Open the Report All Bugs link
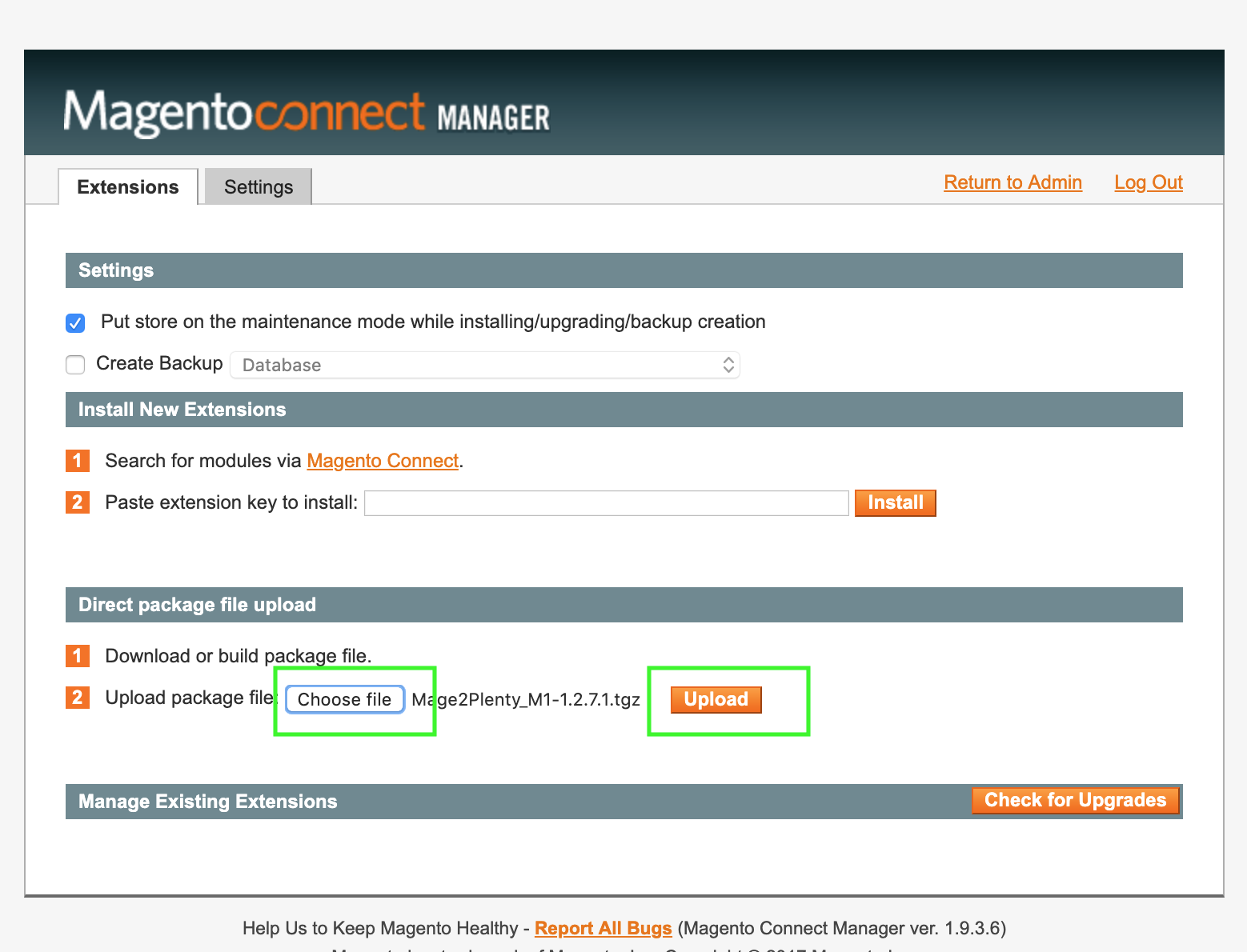Viewport: 1247px width, 952px height. click(603, 928)
